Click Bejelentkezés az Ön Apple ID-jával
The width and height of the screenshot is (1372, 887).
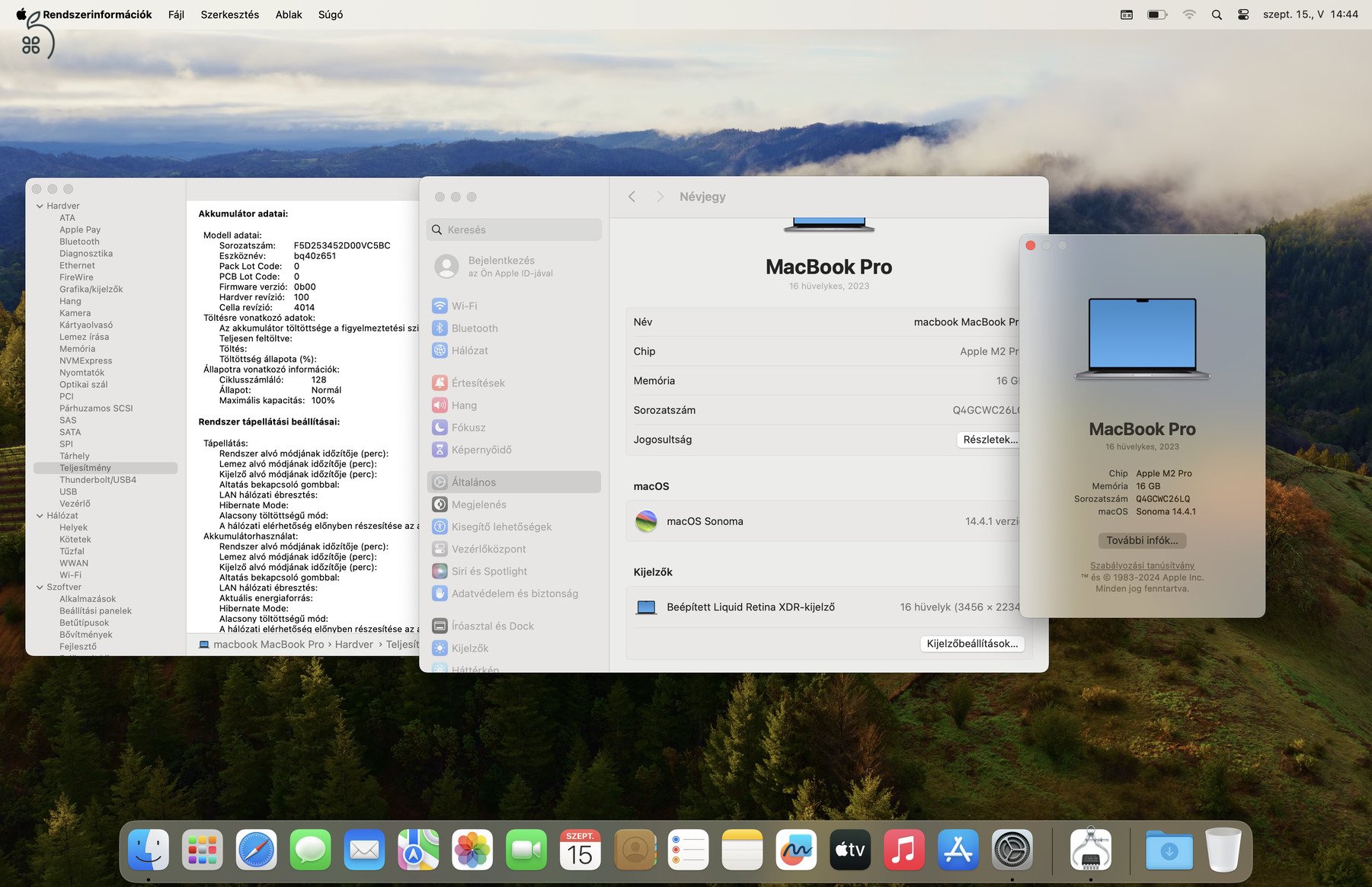[514, 266]
